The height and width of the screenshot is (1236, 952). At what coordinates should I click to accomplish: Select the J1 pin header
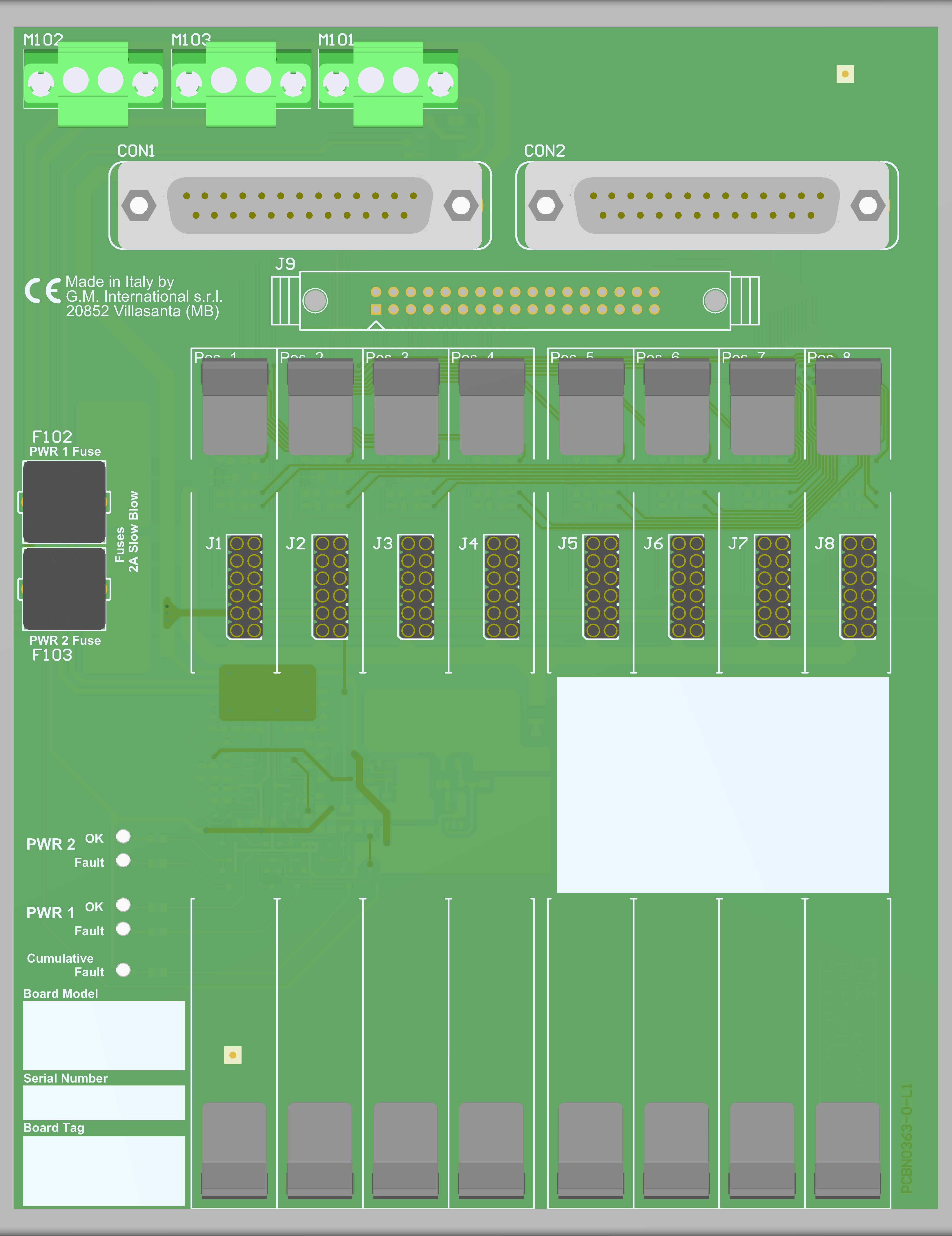[x=245, y=587]
